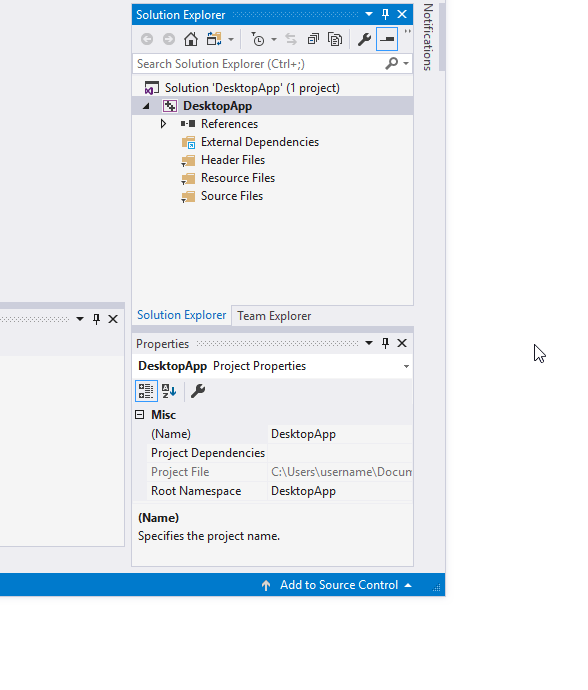Select the DesktopApp project row
The image size is (588, 690).
pos(272,106)
